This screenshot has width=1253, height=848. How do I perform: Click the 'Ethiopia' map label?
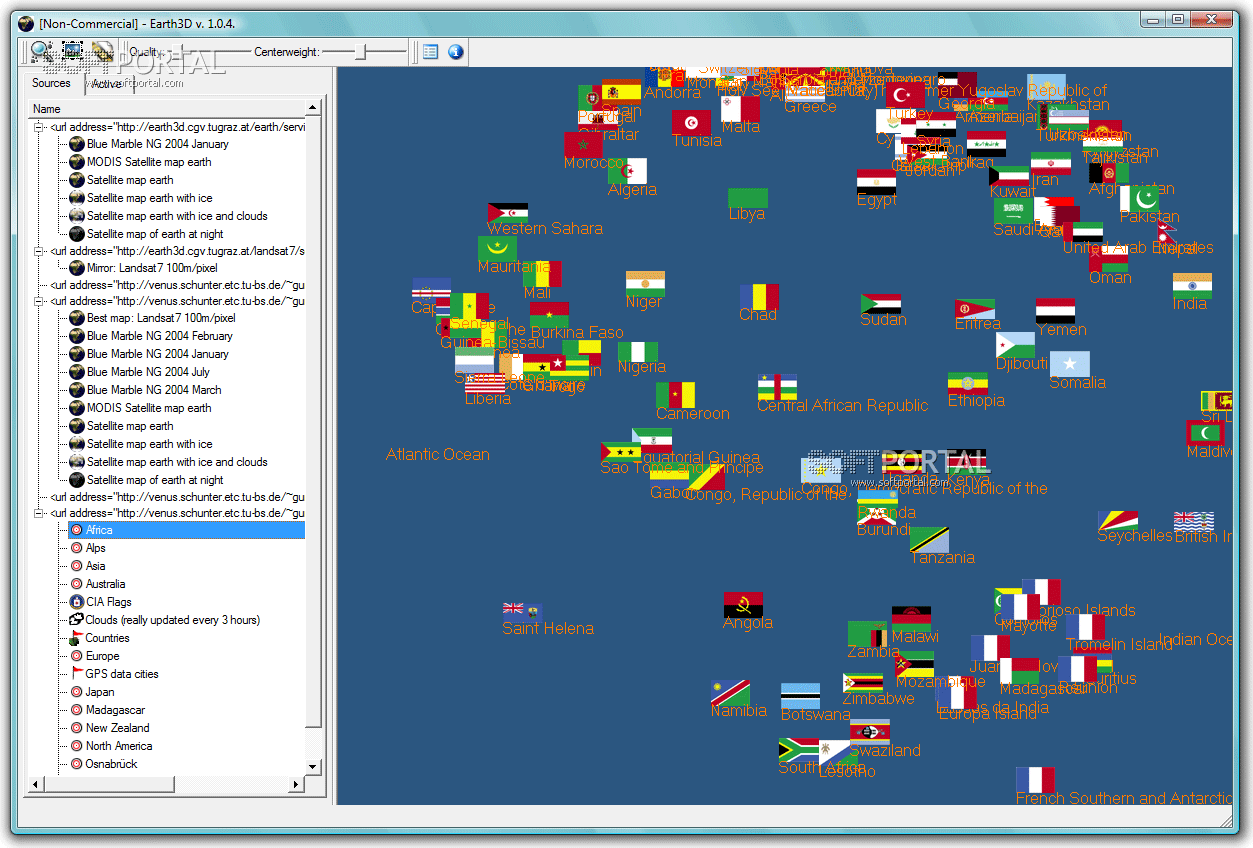point(976,400)
